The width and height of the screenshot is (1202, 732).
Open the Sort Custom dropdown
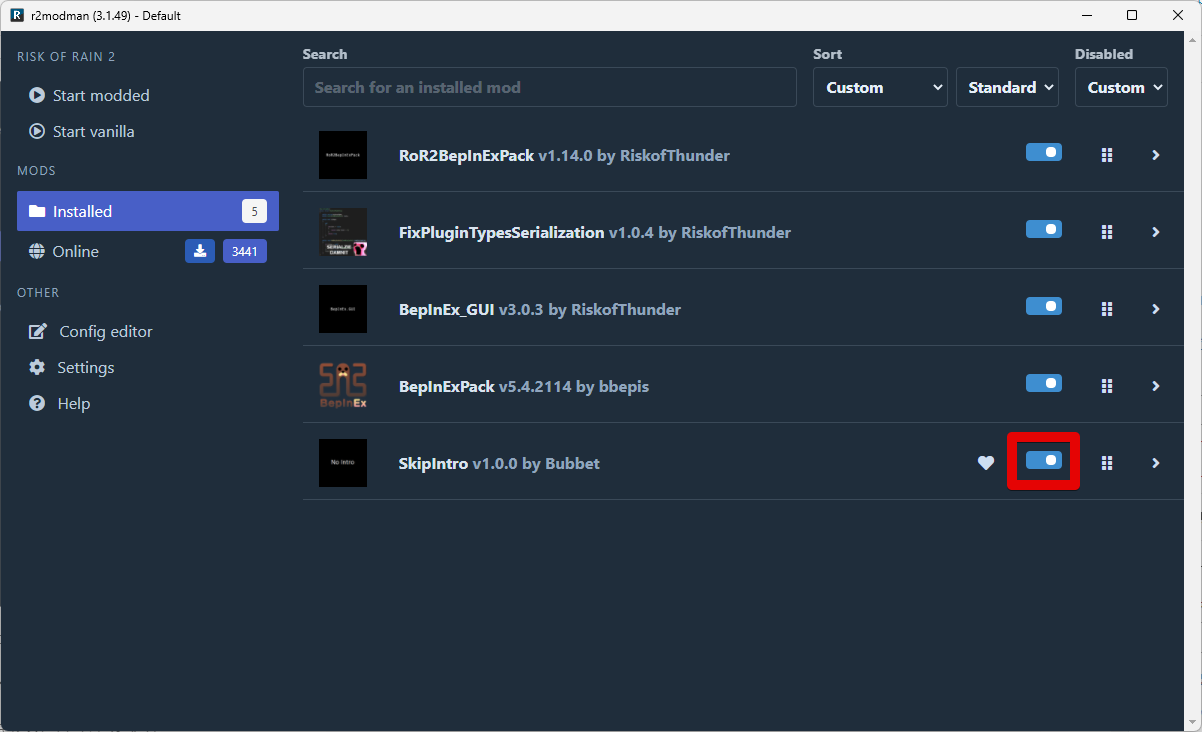tap(880, 88)
